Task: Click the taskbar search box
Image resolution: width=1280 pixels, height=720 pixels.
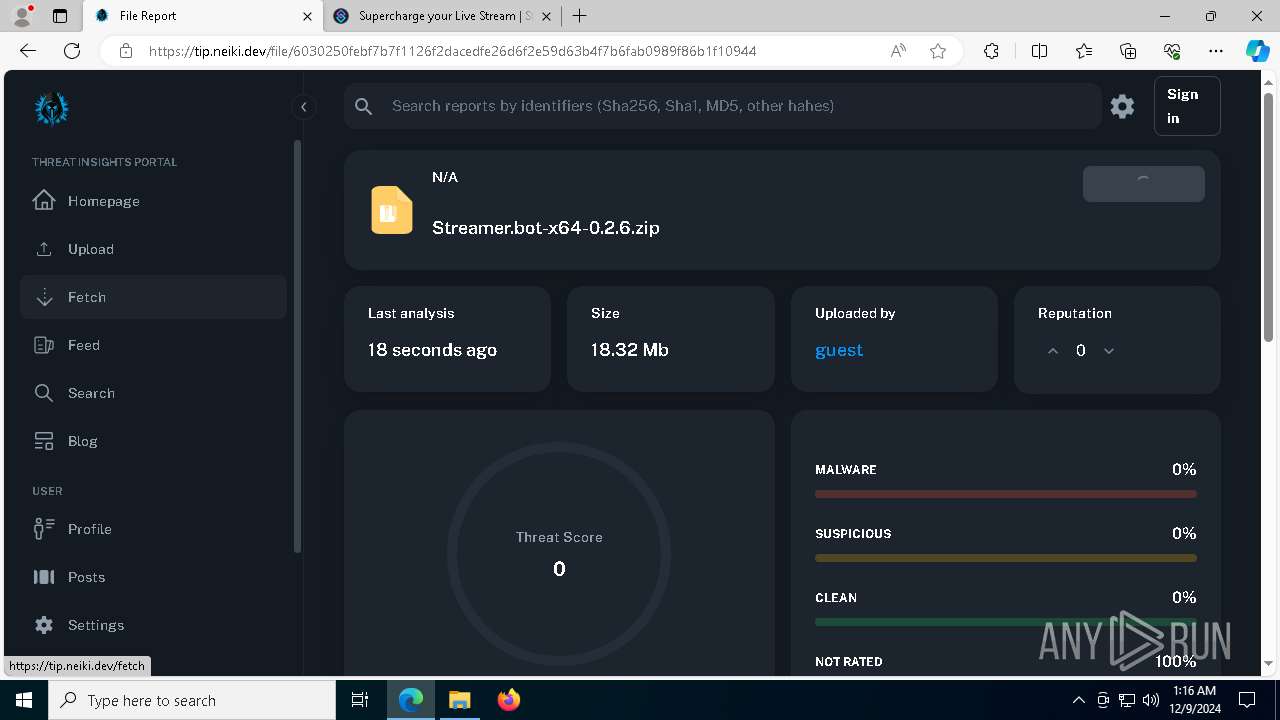Action: [192, 700]
